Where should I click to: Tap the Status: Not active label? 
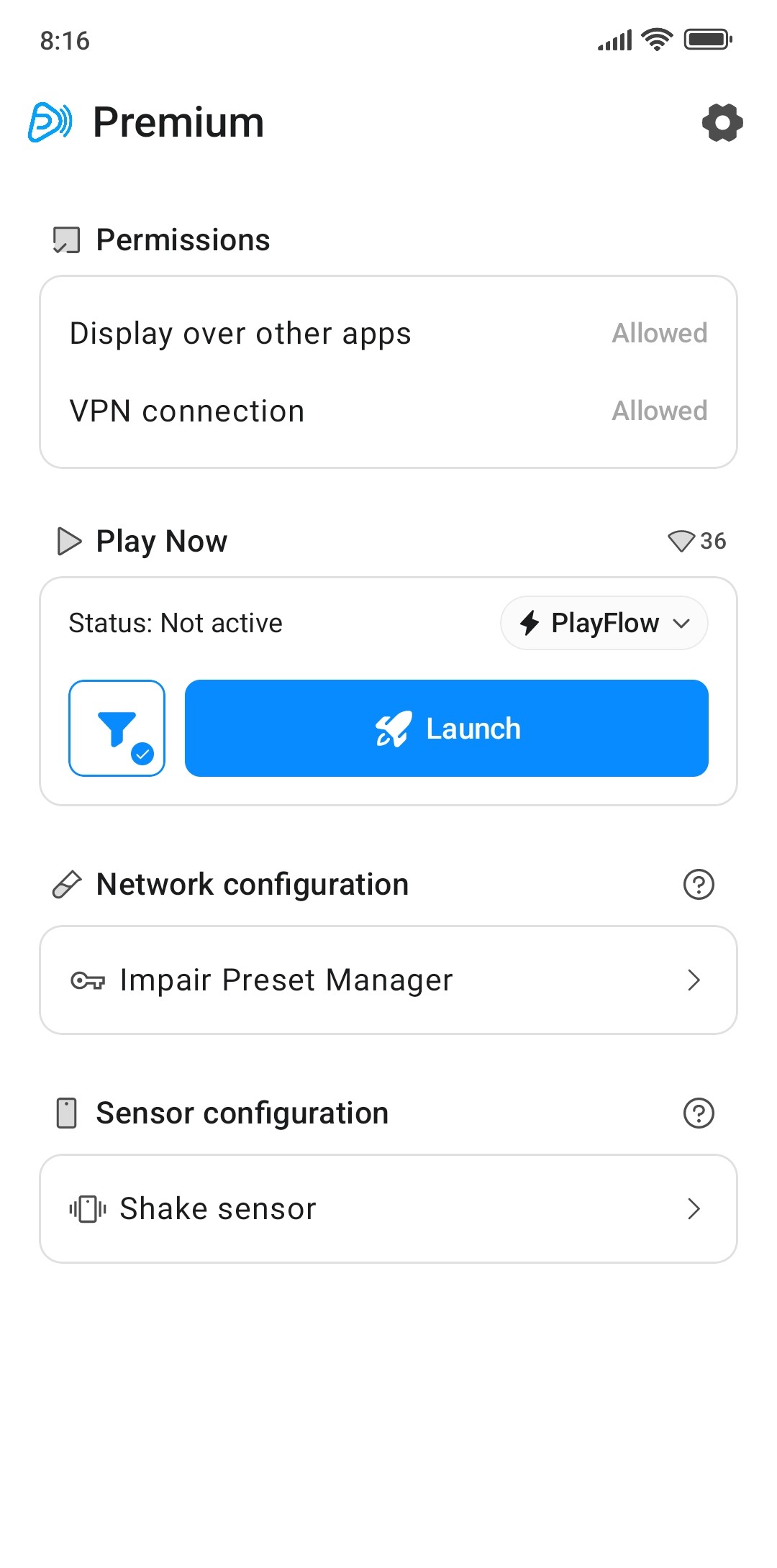click(176, 623)
